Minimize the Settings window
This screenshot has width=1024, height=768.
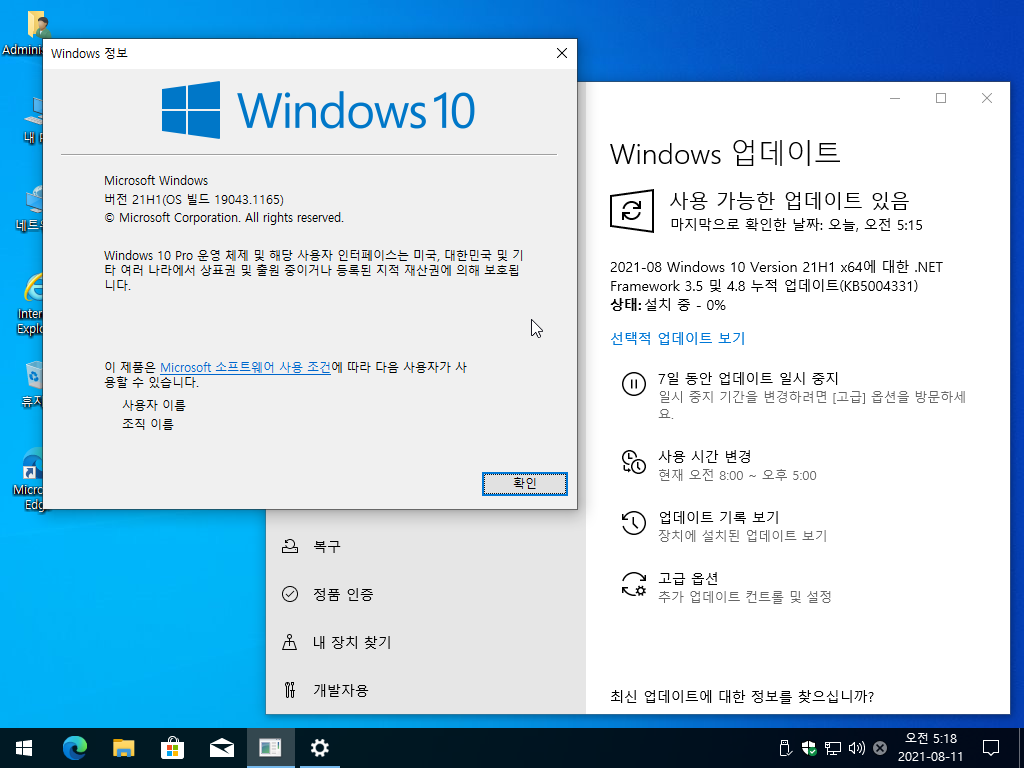895,98
